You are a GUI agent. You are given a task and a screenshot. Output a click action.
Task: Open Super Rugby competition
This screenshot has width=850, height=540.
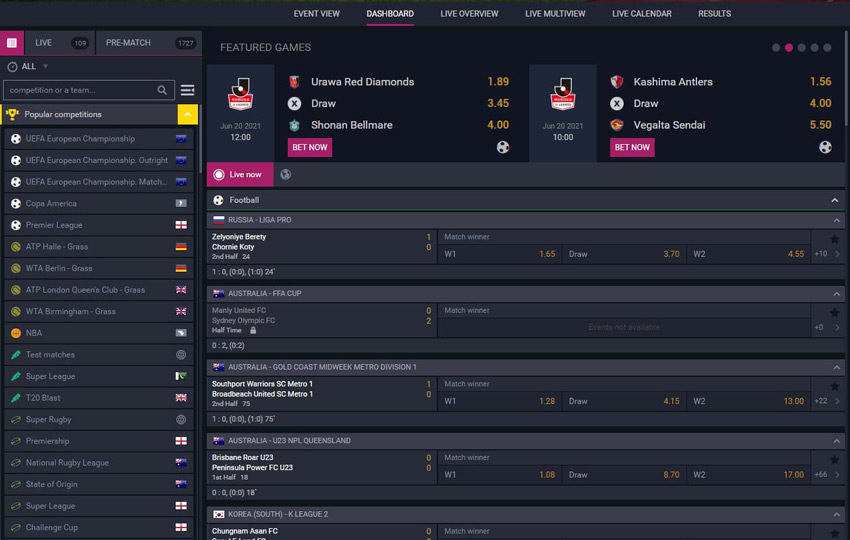tap(99, 420)
